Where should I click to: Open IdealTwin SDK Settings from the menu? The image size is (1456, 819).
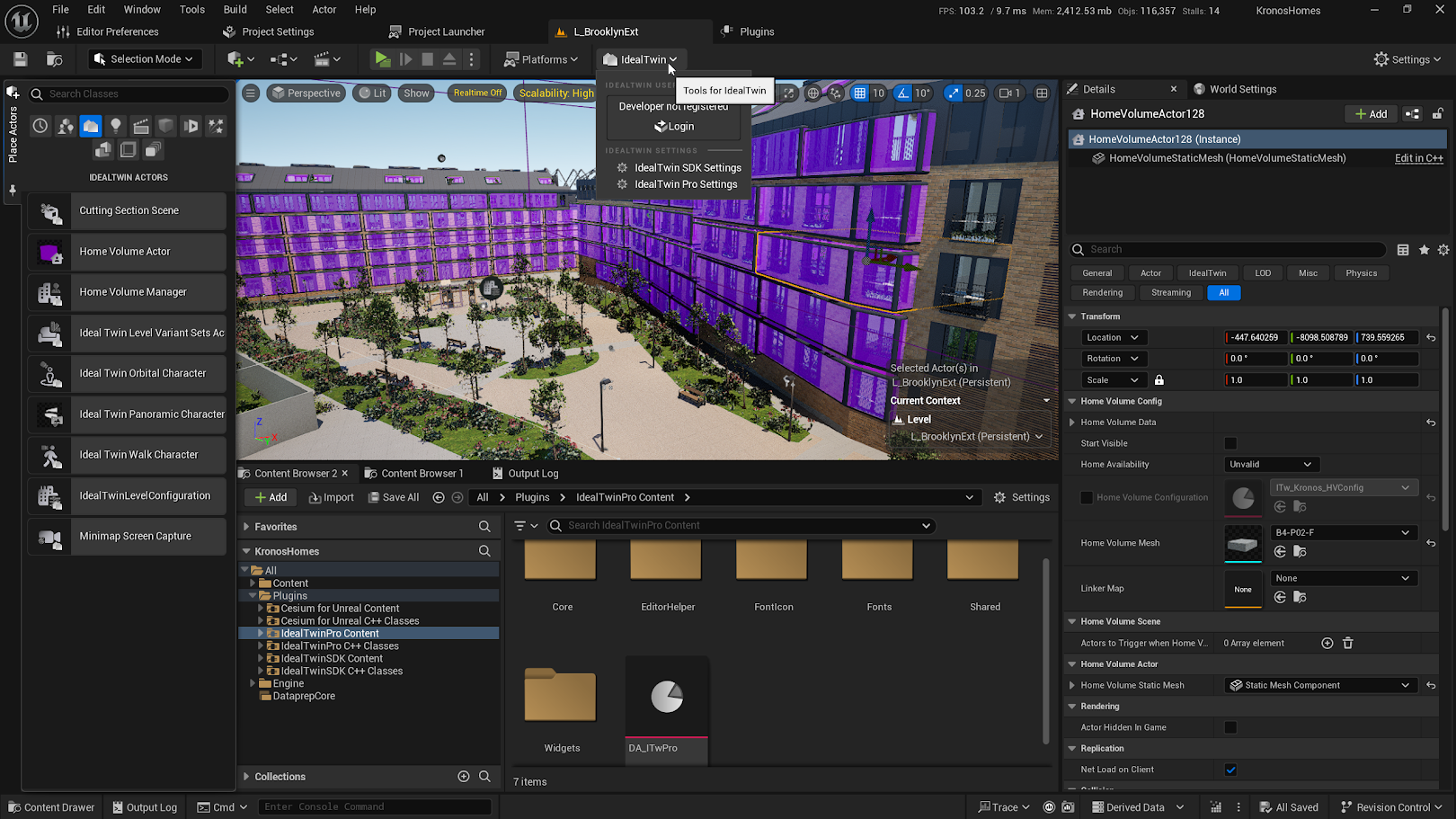(679, 168)
